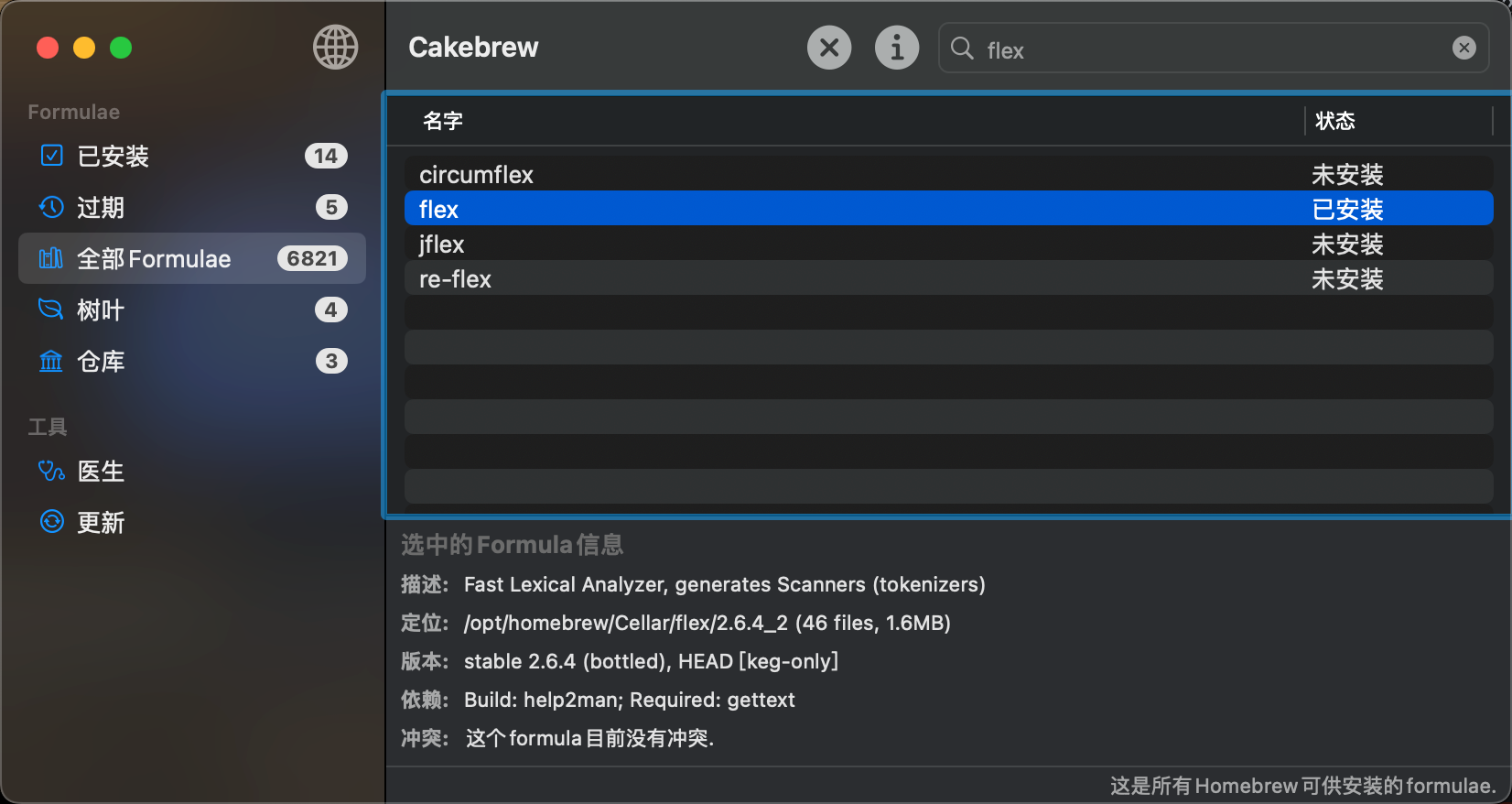Viewport: 1512px width, 804px height.
Task: Click the Cakebrew window title
Action: point(473,47)
